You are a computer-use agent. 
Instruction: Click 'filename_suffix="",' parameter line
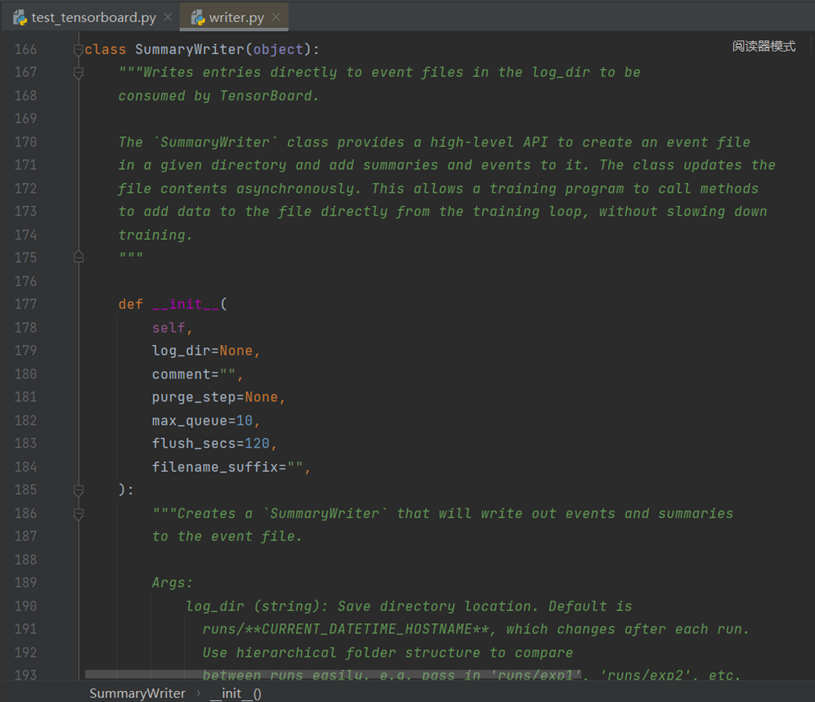click(x=231, y=467)
